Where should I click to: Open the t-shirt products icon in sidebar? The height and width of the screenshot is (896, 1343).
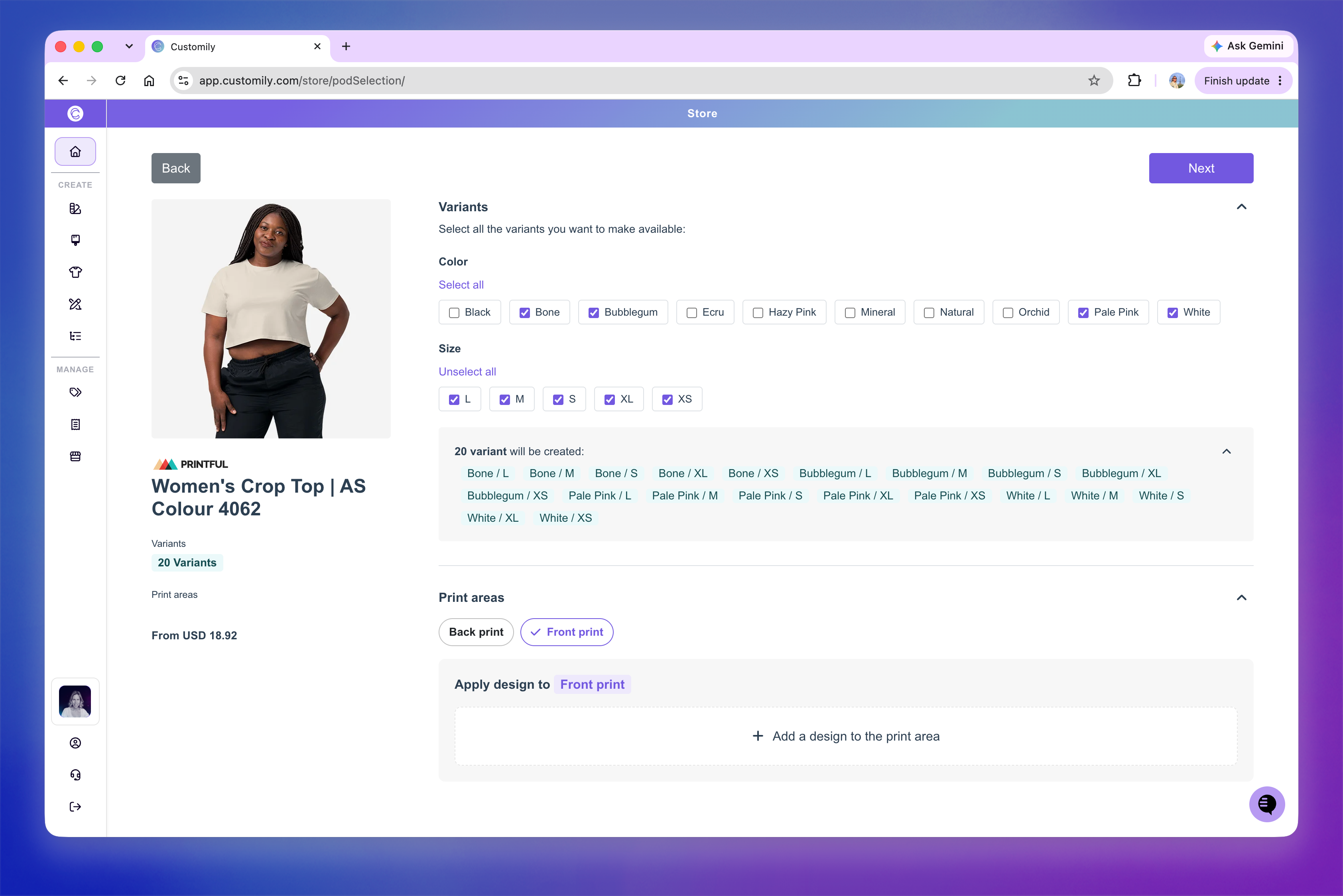[x=75, y=272]
